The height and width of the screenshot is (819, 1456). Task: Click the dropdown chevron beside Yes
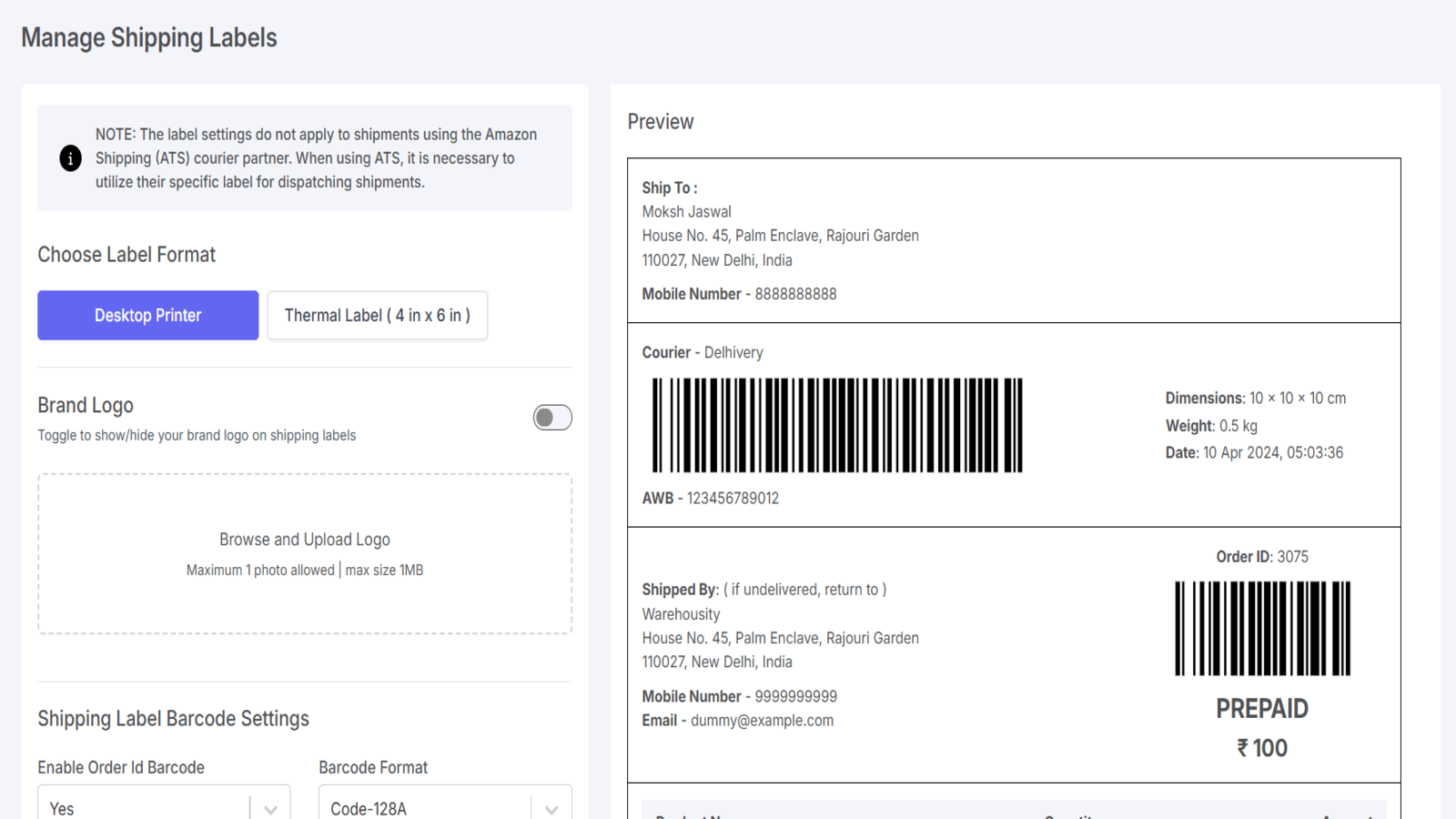[x=269, y=807]
